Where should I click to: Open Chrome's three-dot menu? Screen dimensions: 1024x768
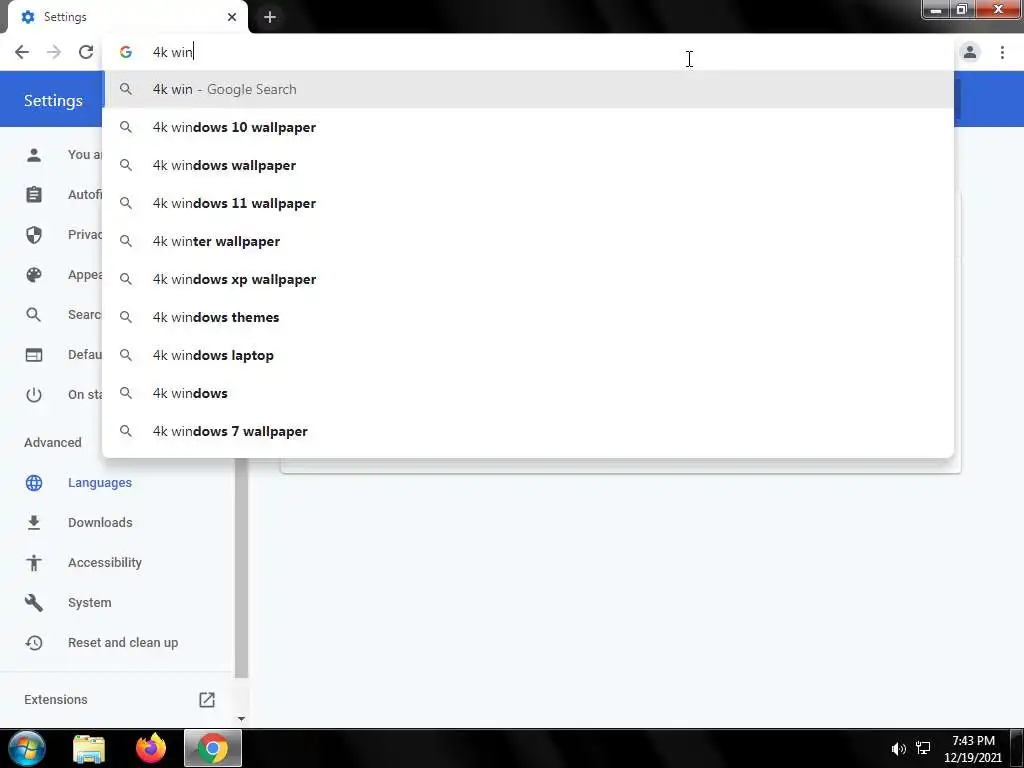(1002, 52)
